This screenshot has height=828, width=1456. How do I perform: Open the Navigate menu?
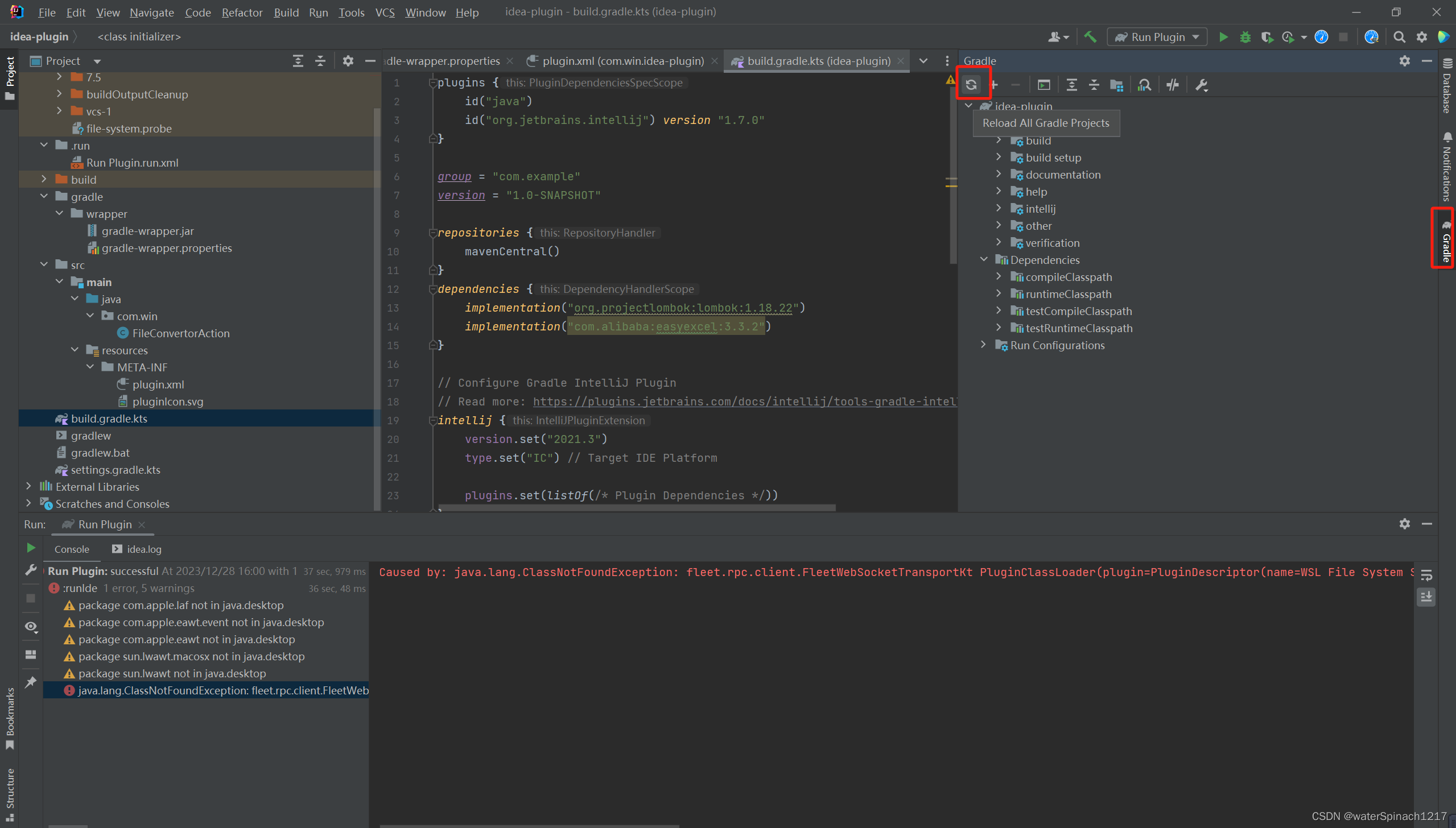[152, 12]
